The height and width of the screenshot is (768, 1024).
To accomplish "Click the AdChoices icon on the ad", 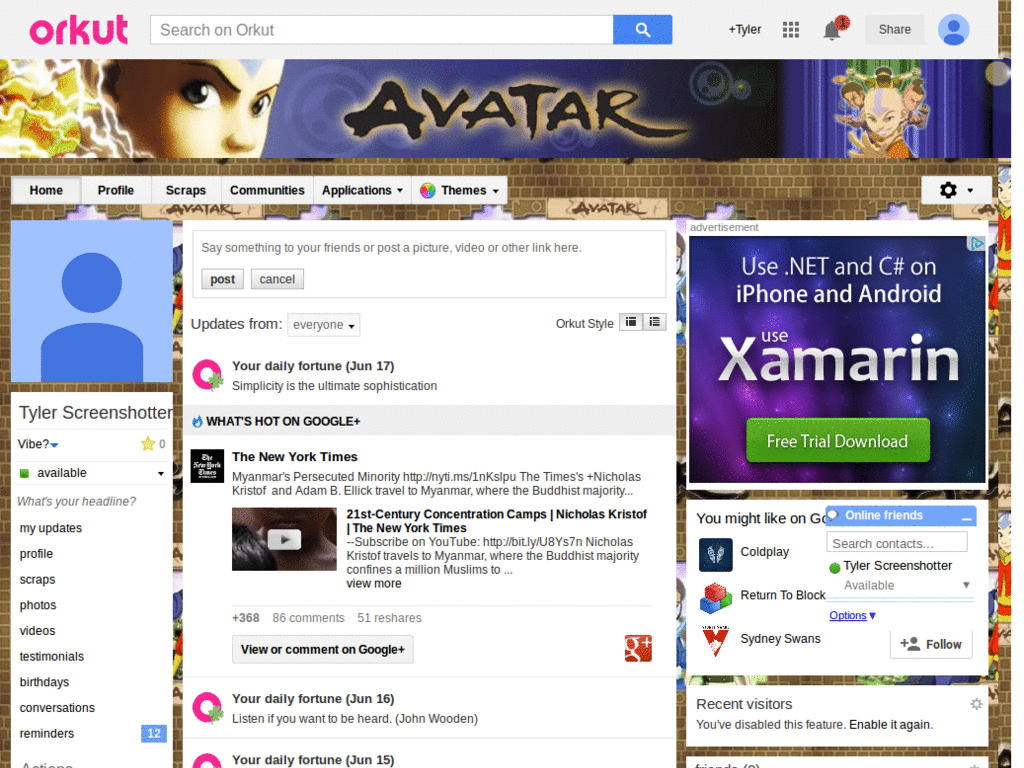I will click(976, 244).
